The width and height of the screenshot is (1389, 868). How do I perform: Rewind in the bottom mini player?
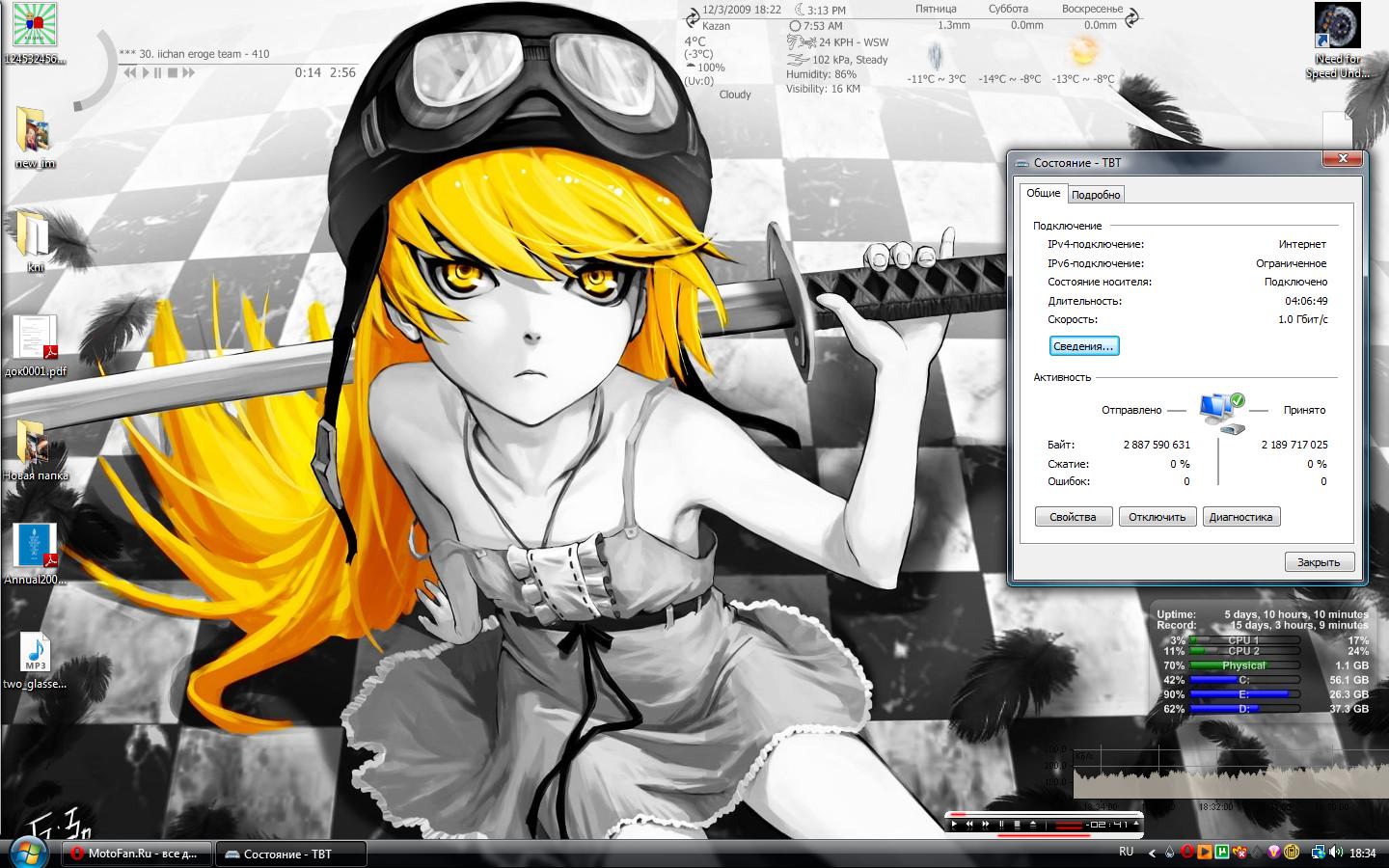tap(969, 825)
